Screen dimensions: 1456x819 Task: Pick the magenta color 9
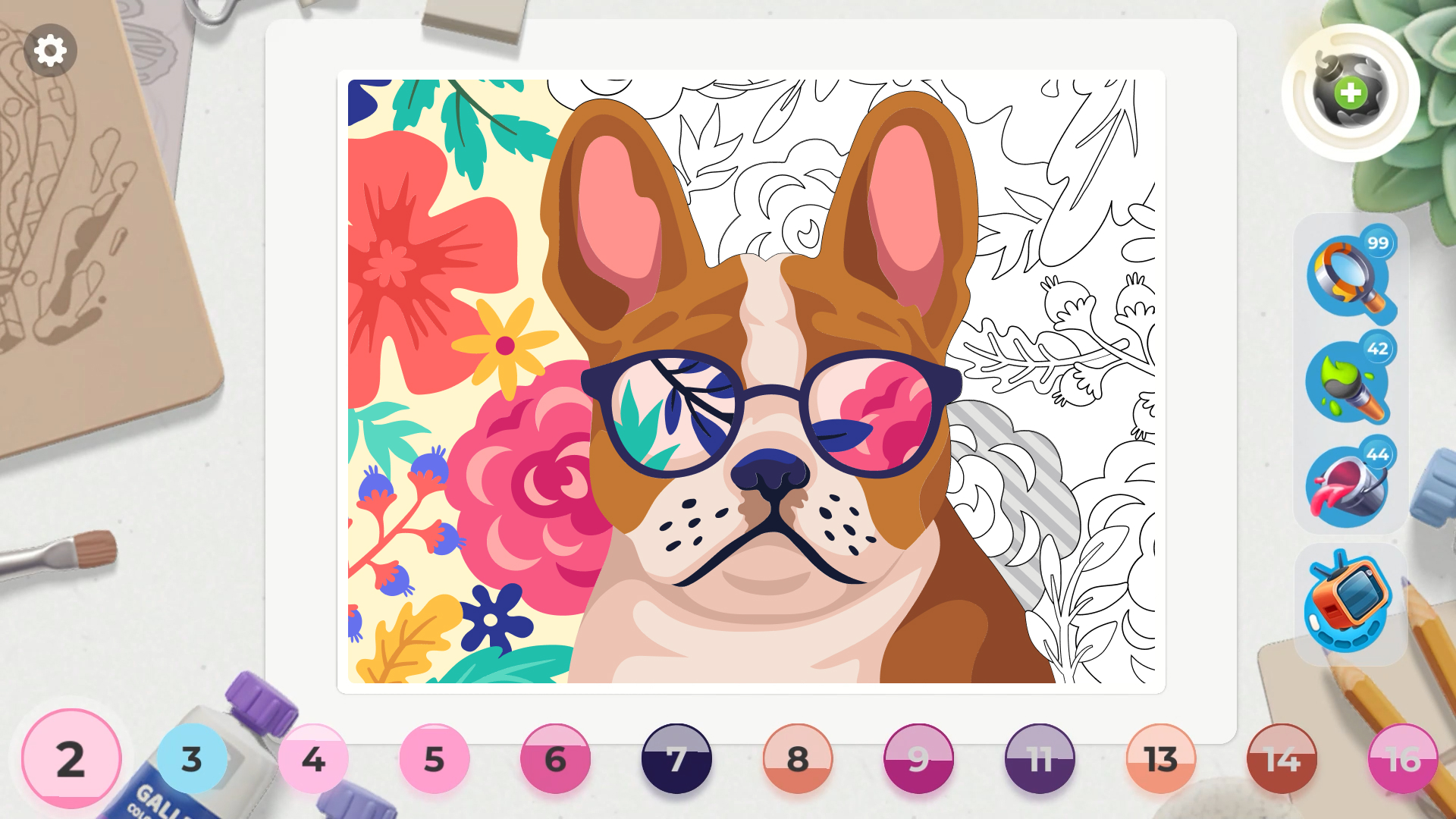click(x=920, y=758)
